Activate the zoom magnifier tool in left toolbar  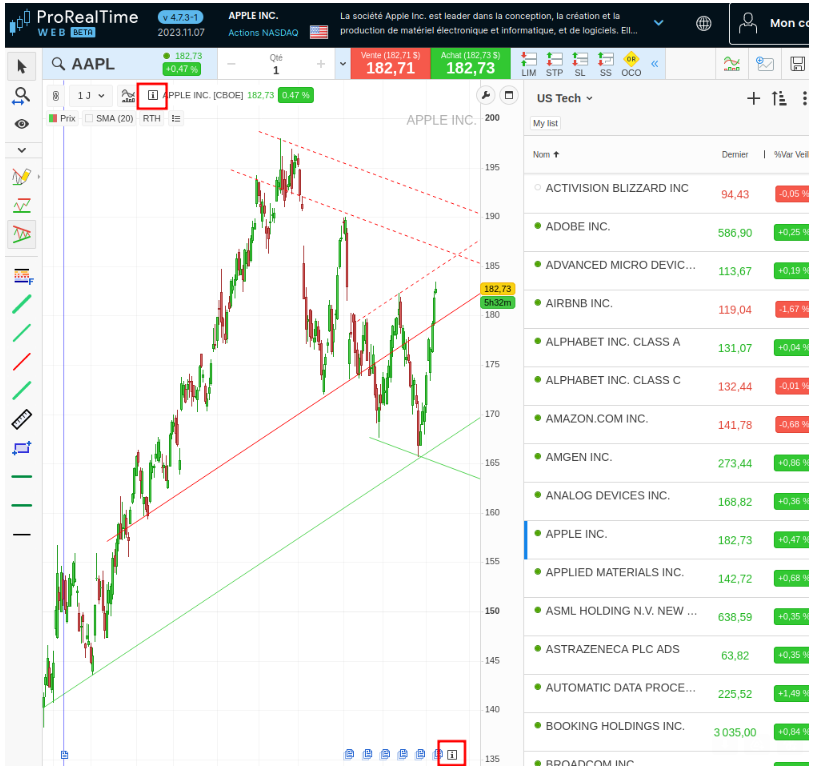21,96
